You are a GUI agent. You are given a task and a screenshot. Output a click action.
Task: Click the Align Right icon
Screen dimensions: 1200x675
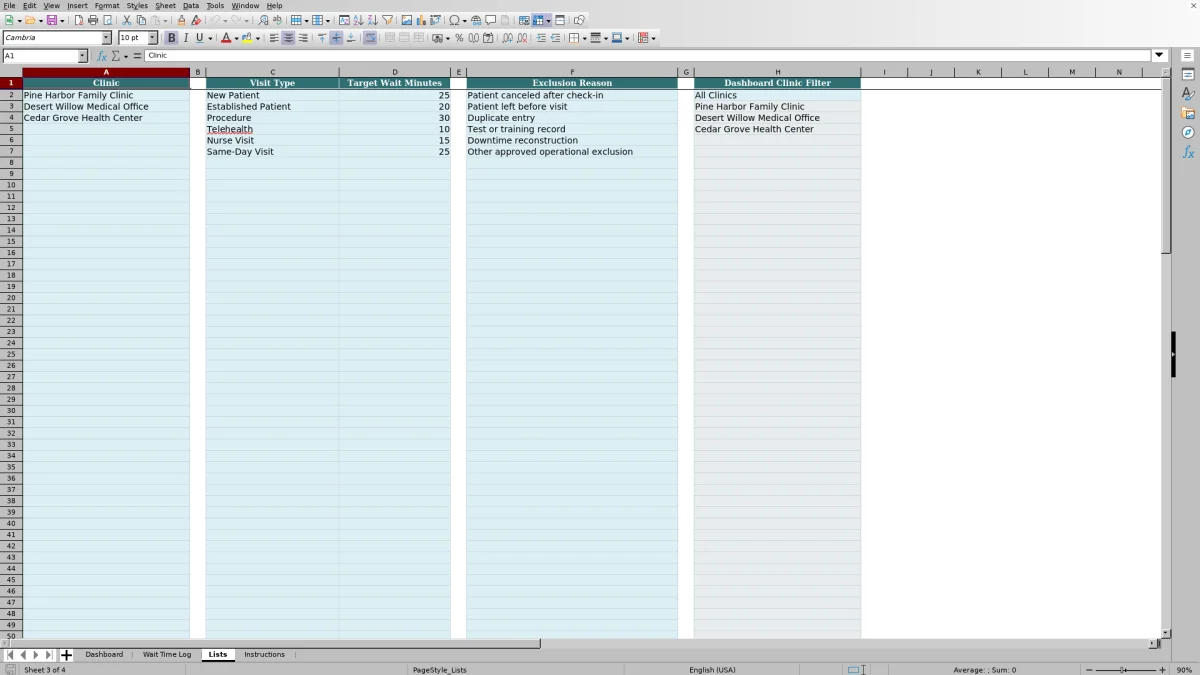point(303,38)
